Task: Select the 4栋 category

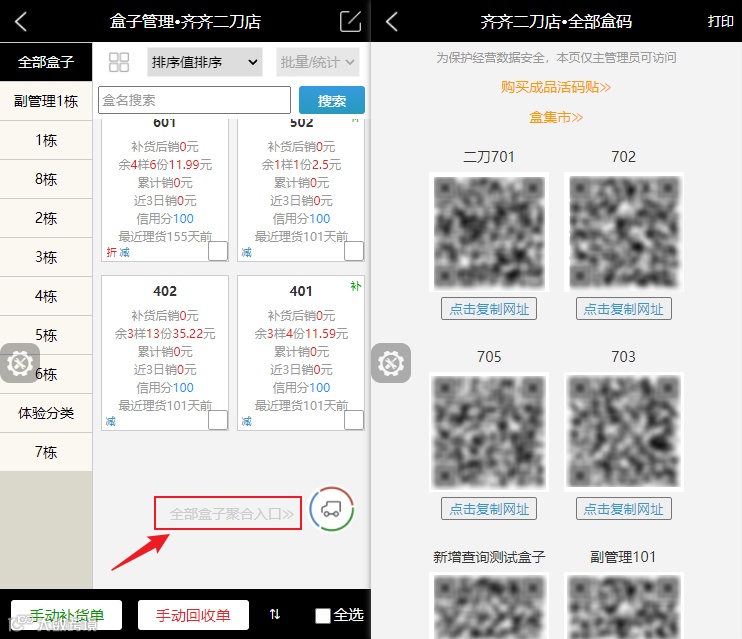Action: [x=46, y=296]
